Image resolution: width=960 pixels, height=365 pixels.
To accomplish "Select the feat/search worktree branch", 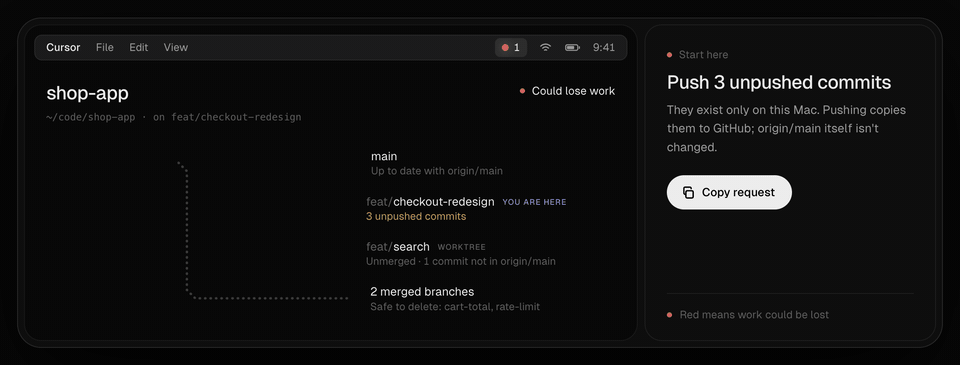I will pos(398,247).
